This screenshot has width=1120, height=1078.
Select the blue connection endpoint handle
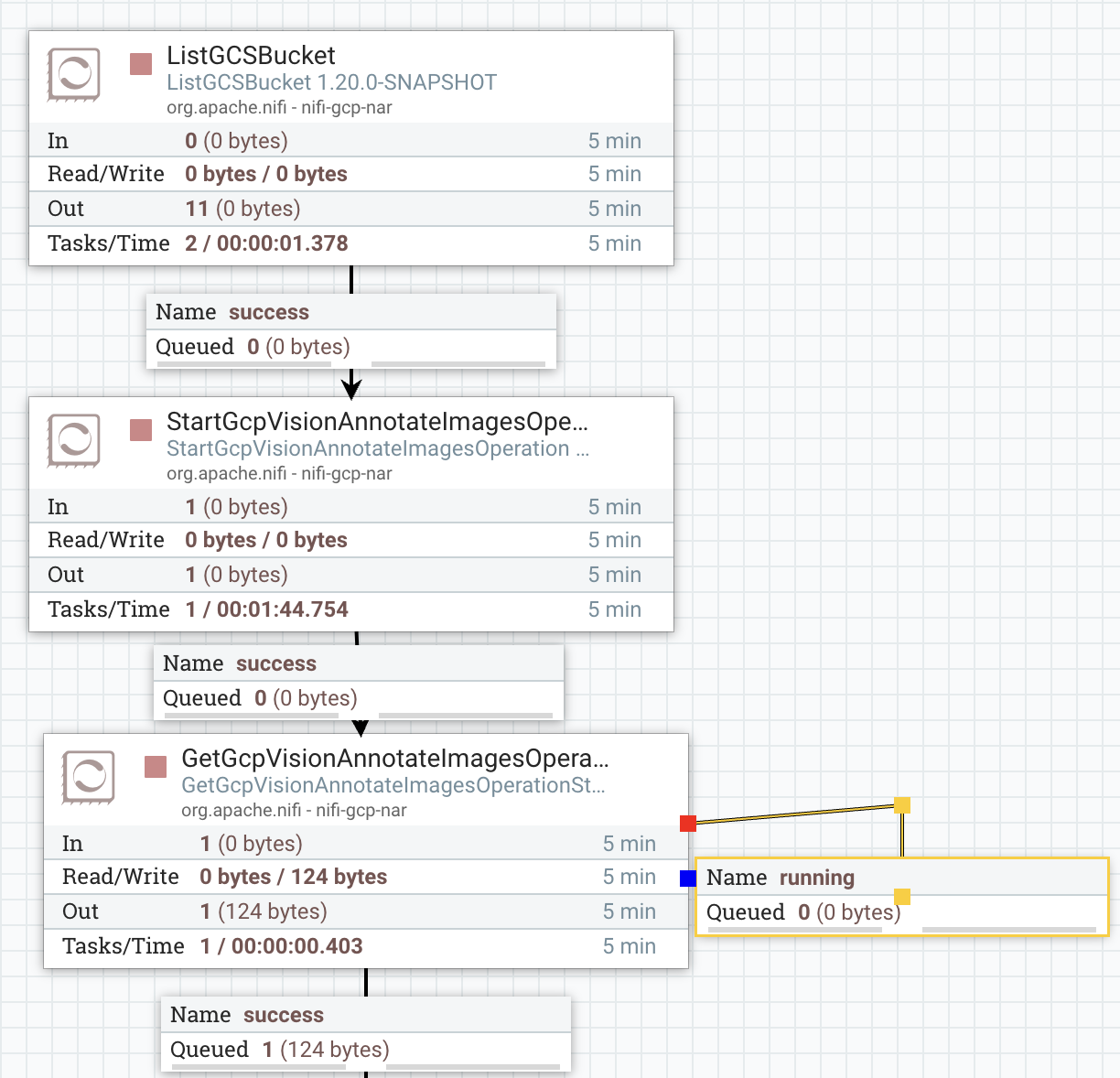coord(688,879)
